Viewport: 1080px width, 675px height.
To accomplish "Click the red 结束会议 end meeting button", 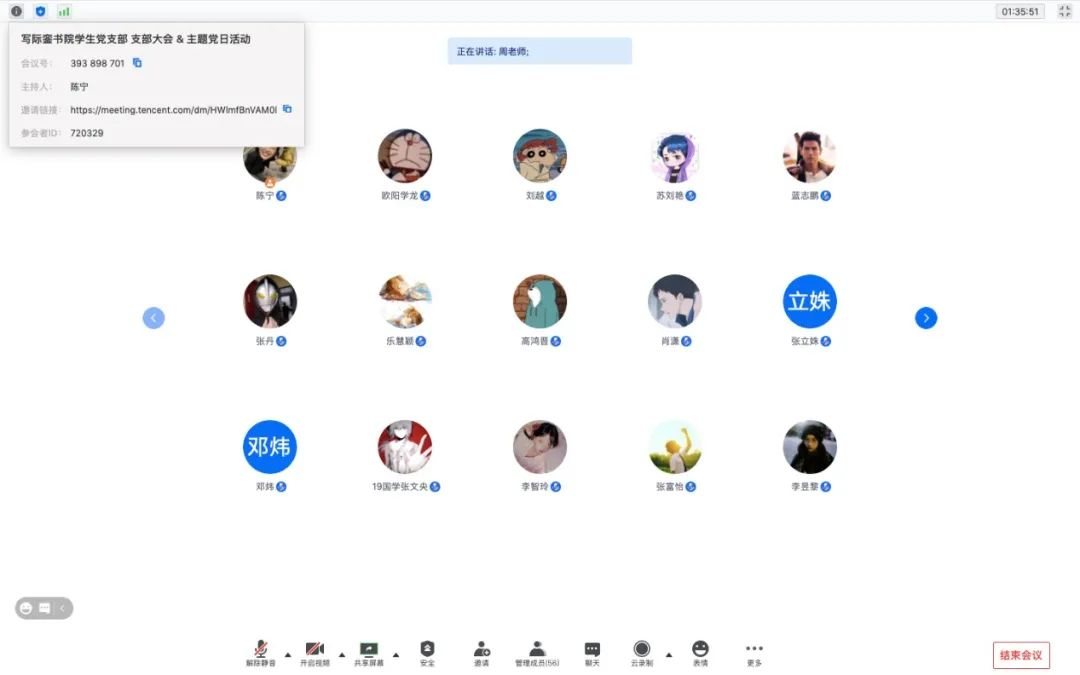I will click(x=1021, y=655).
